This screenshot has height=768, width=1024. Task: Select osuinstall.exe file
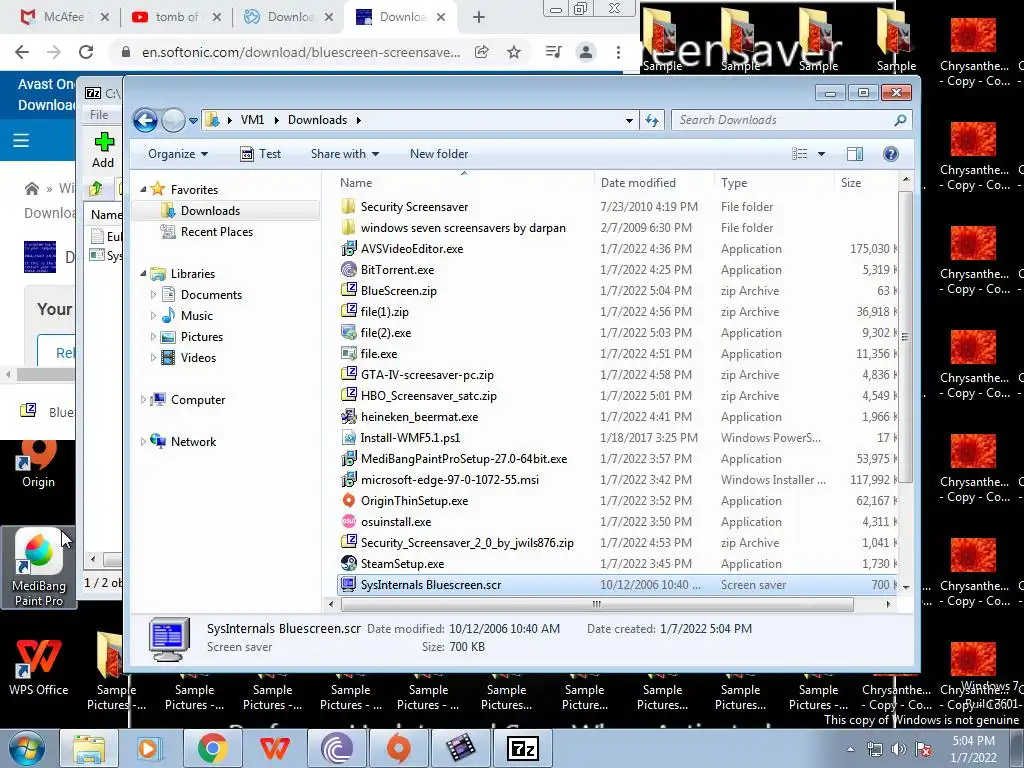(396, 522)
